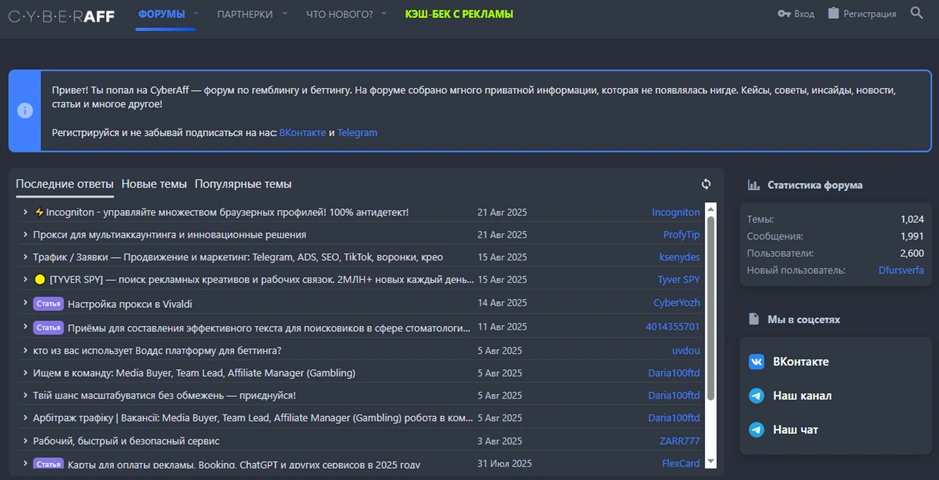Open the Партнерки dropdown arrow
Screen dimensions: 939x480
coord(285,14)
